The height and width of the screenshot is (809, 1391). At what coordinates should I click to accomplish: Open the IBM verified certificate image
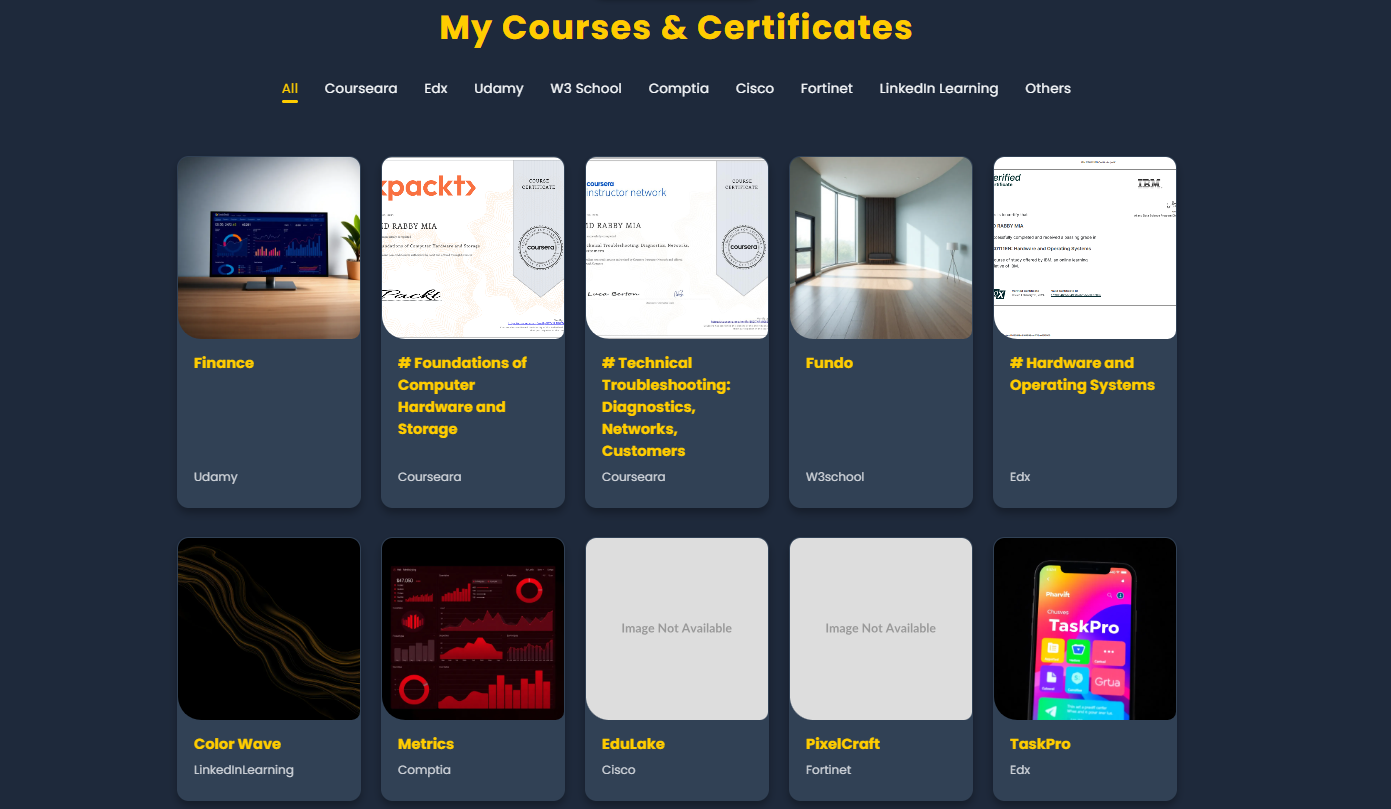click(x=1084, y=247)
